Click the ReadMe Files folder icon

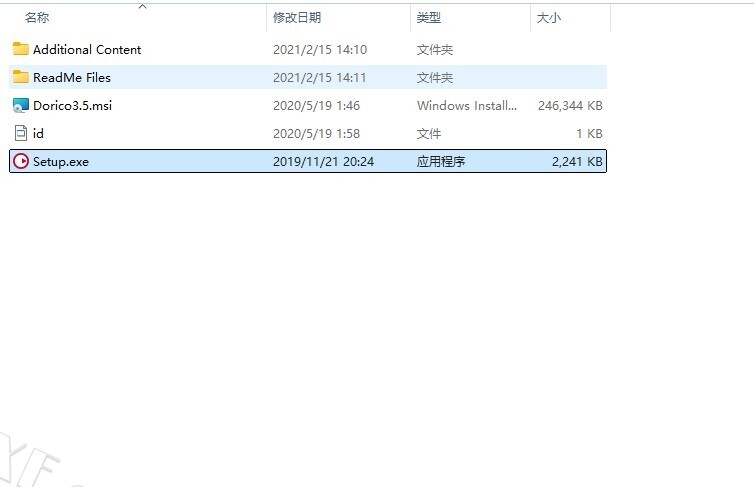tap(21, 77)
